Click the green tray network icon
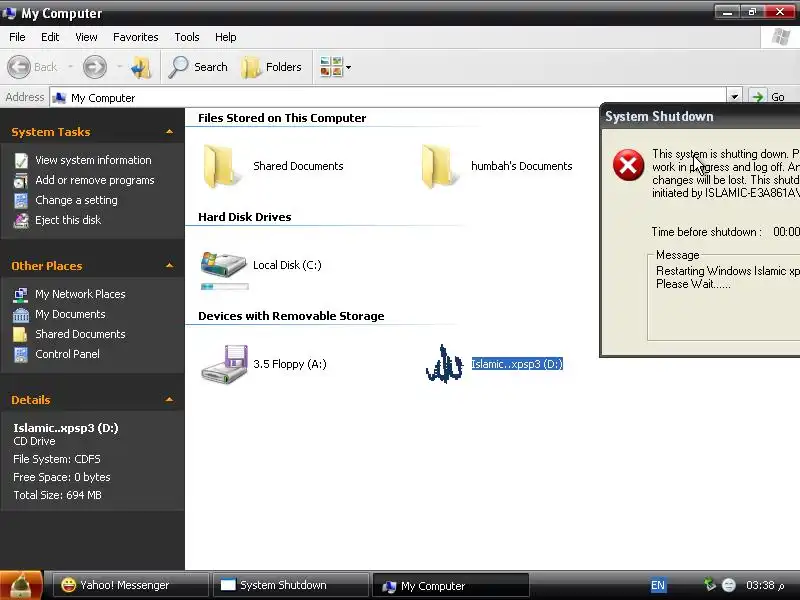800x600 pixels. click(710, 585)
